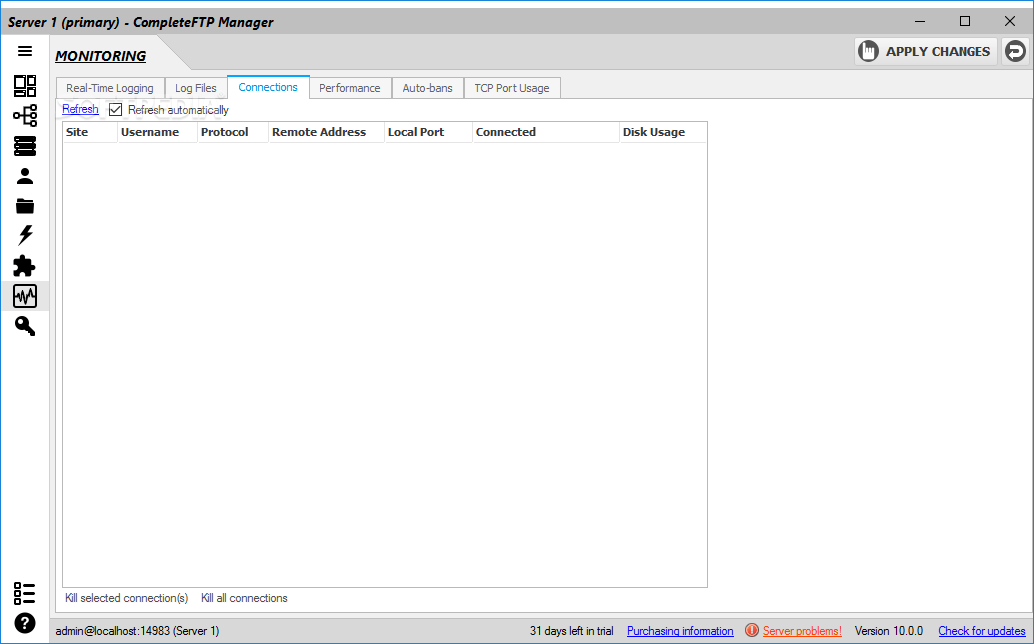Sort by the Protocol column header
1034x644 pixels.
[233, 132]
